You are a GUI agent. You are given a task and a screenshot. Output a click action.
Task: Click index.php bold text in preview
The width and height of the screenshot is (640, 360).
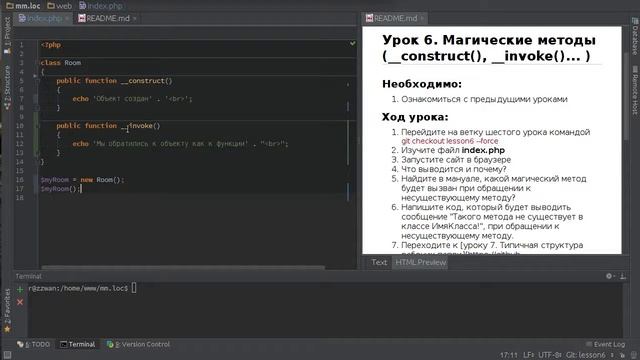[x=483, y=150]
